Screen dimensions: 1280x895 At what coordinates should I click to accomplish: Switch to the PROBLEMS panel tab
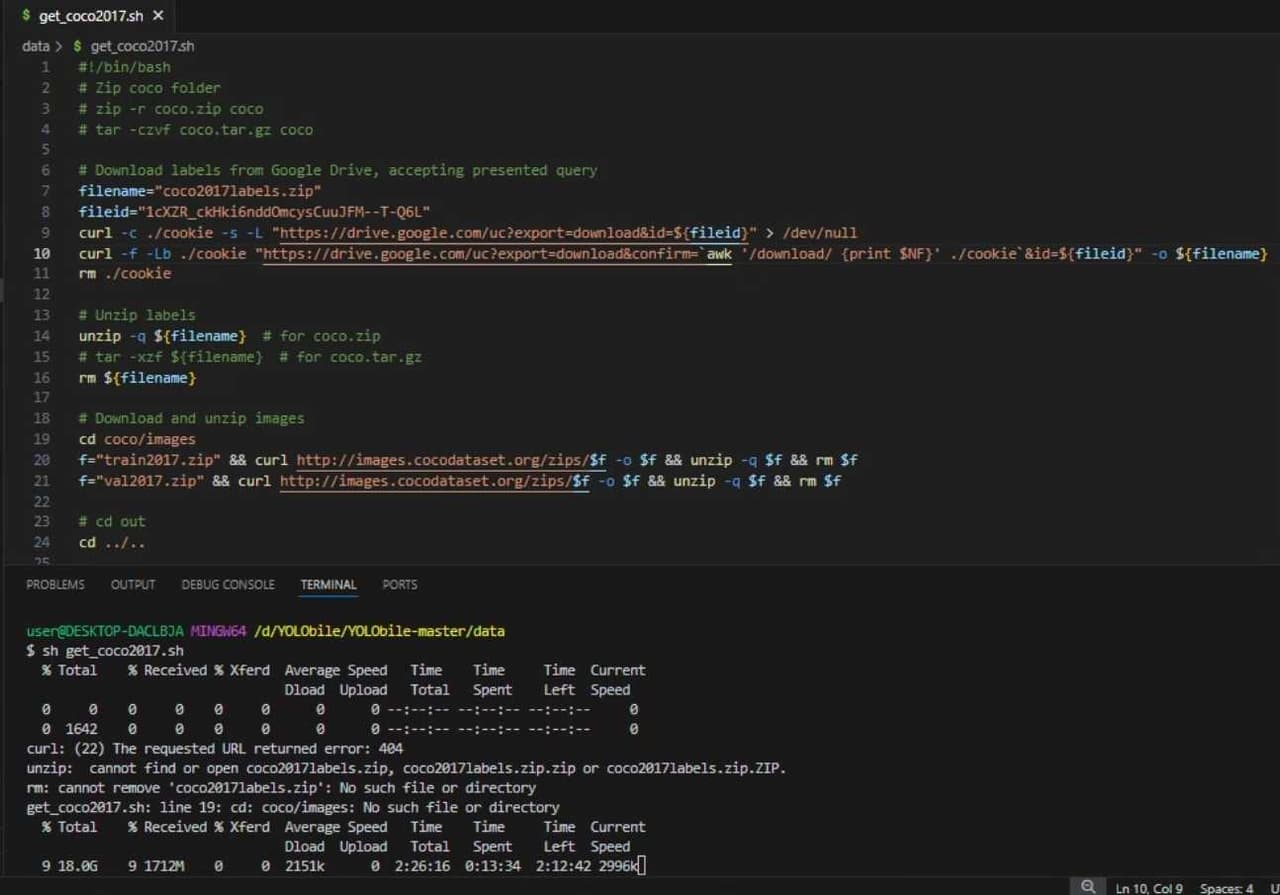[x=55, y=585]
